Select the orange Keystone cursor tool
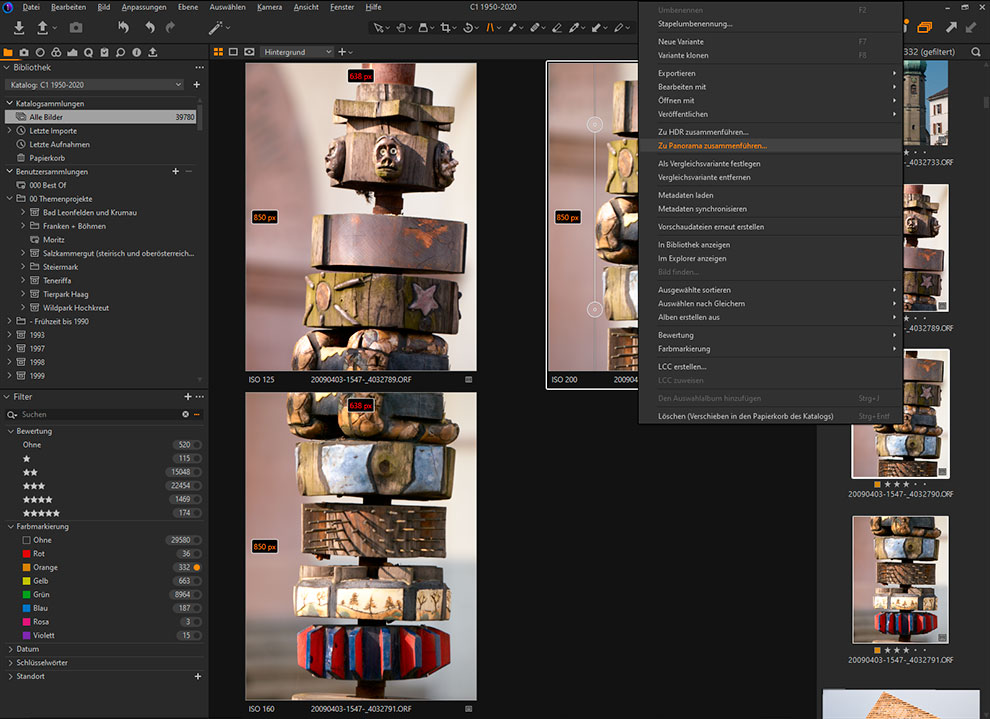 point(490,27)
